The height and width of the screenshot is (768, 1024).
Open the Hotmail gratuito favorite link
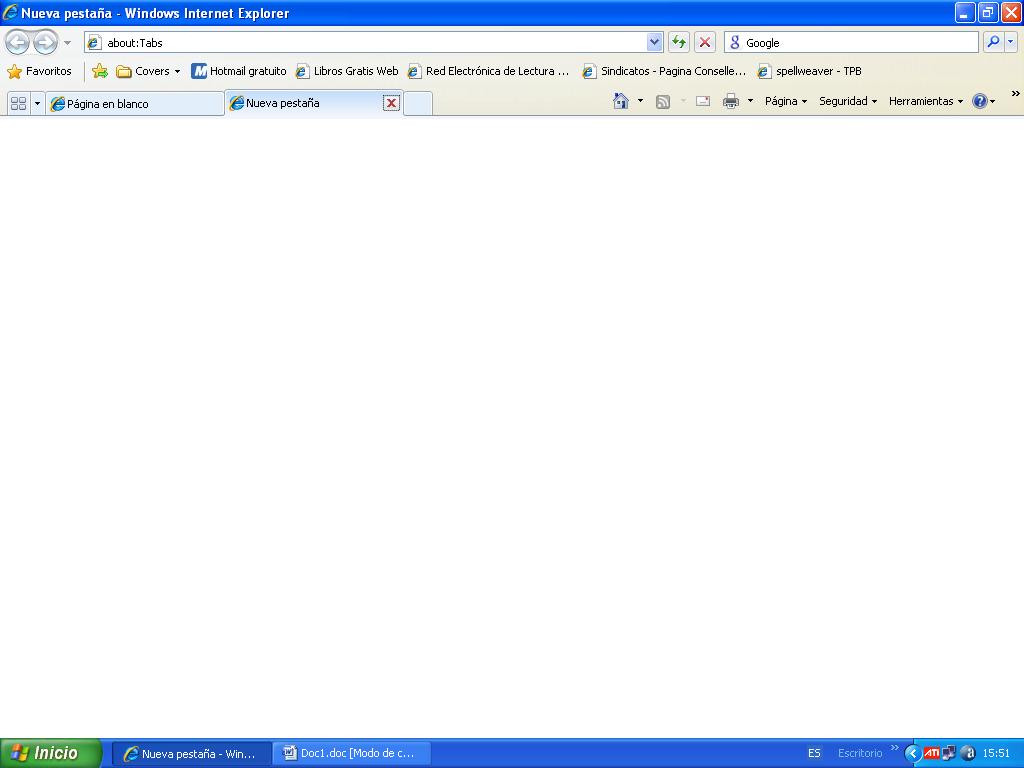239,71
